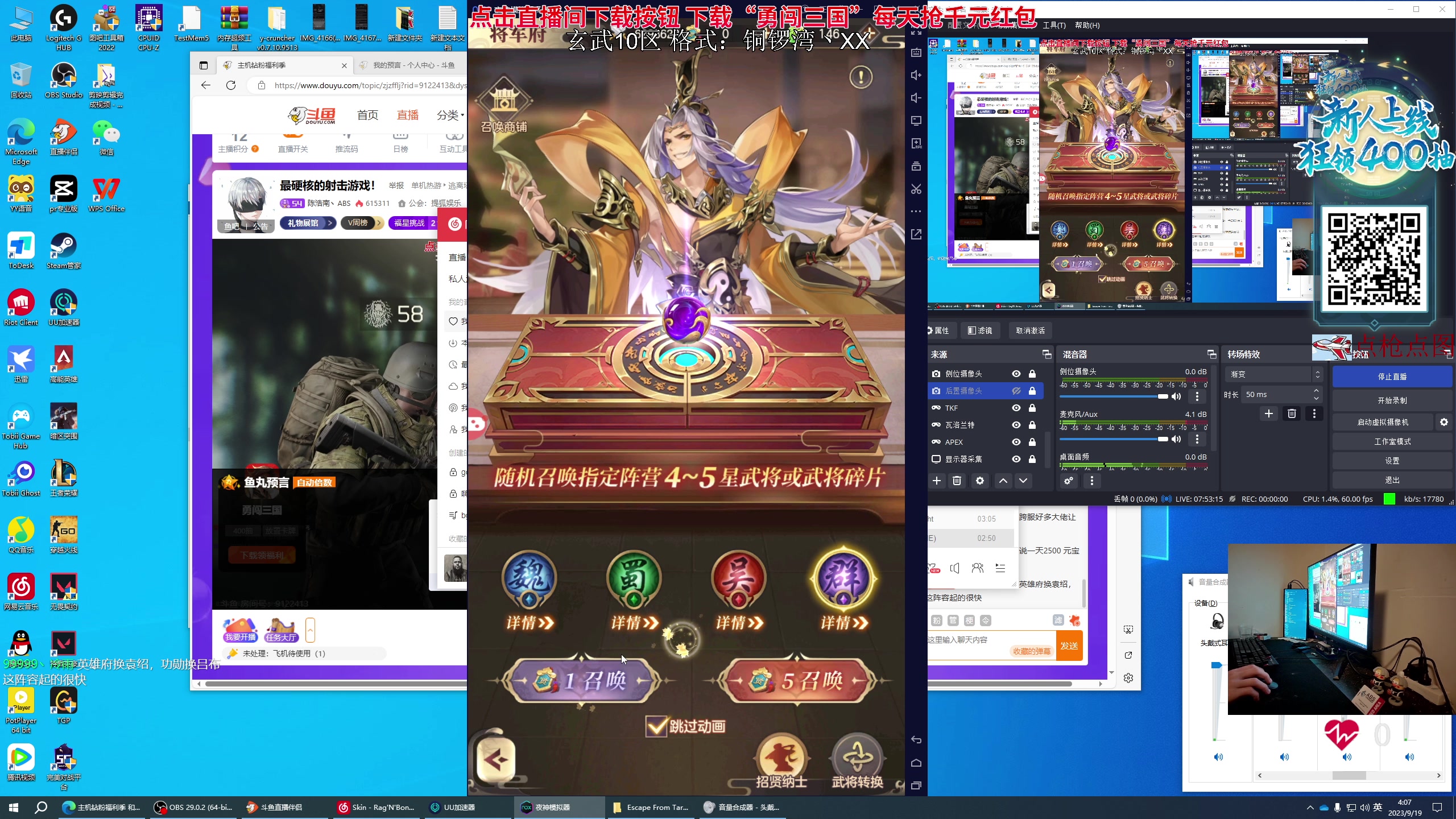Open 武将转换 hero conversion icon
This screenshot has height=819, width=1456.
(857, 762)
